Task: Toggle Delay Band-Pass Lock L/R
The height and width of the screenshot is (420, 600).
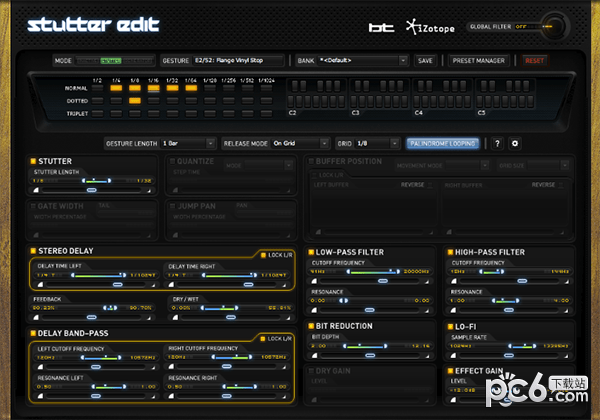Action: pyautogui.click(x=263, y=339)
